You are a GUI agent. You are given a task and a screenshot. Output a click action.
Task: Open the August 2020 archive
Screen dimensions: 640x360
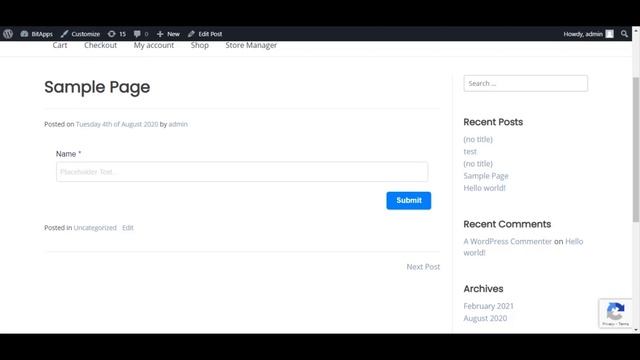click(x=485, y=318)
